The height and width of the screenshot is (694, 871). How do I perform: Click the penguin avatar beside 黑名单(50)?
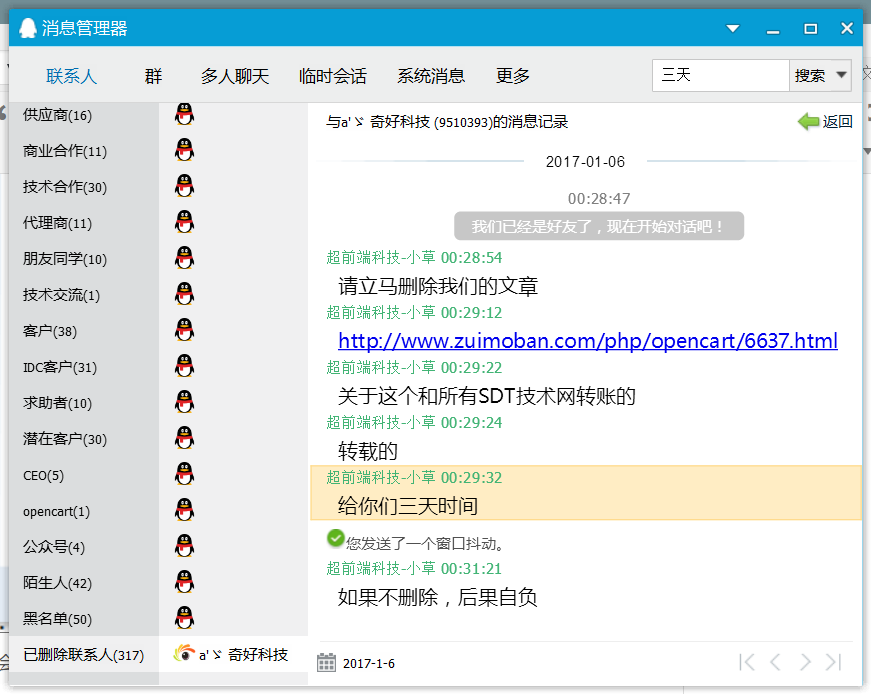pyautogui.click(x=184, y=618)
